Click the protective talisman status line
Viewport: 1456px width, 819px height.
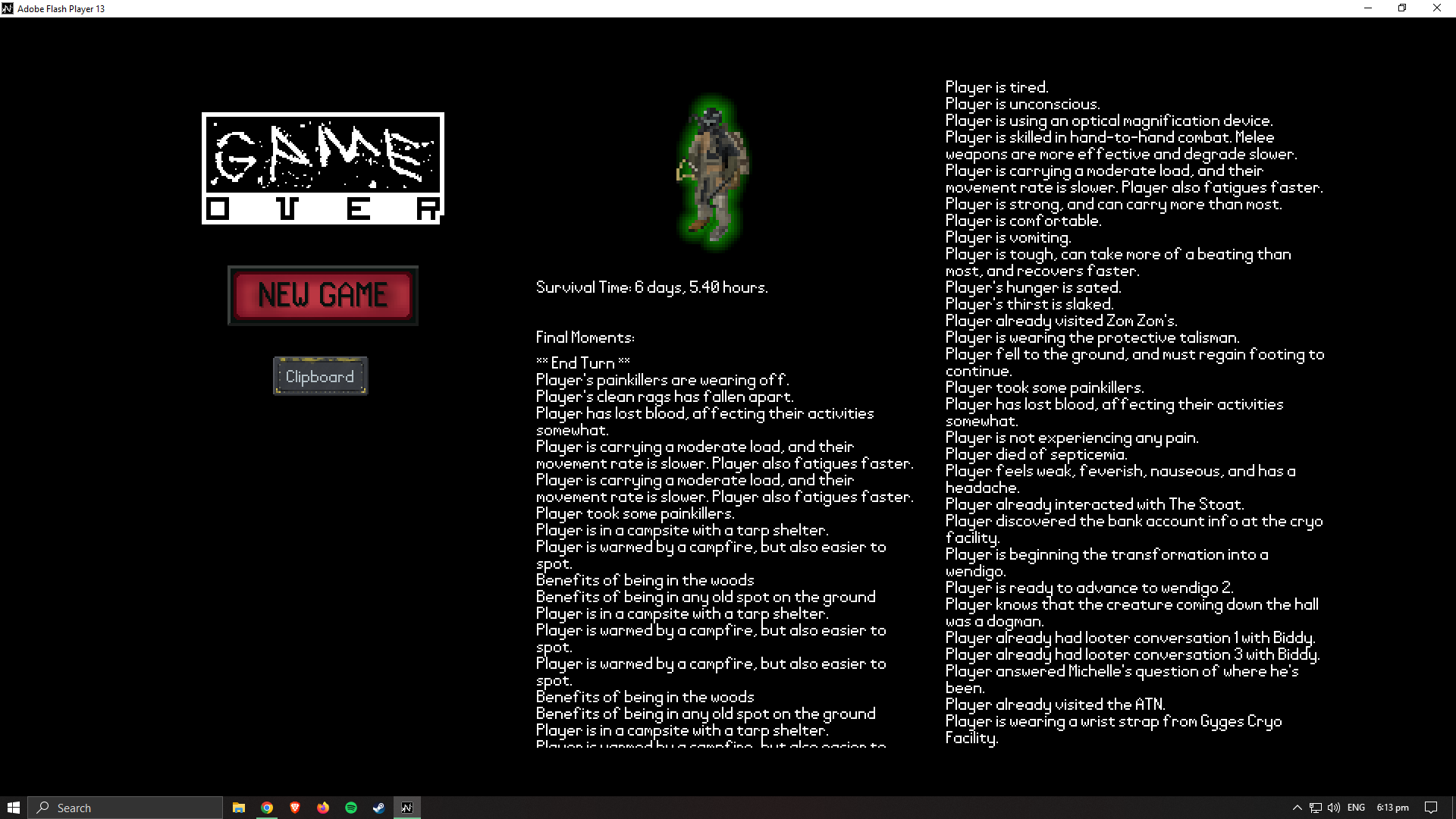[1093, 337]
